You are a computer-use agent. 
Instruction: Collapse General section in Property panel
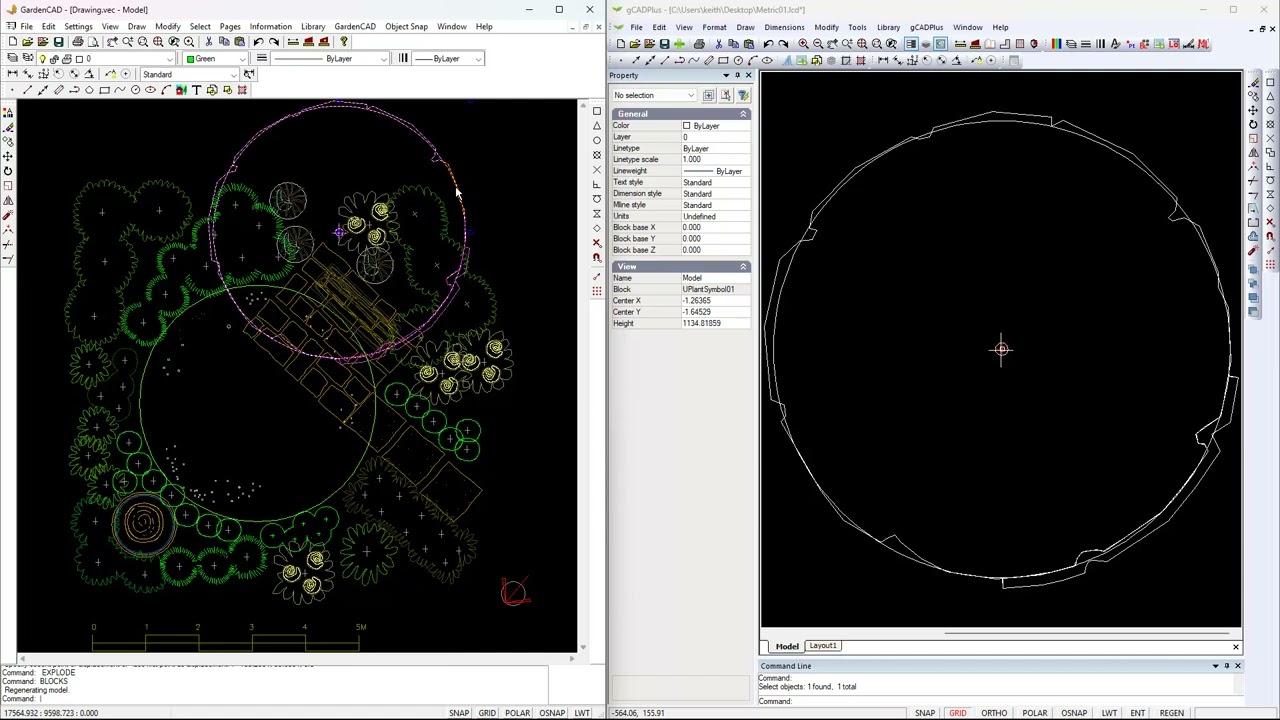(x=743, y=114)
